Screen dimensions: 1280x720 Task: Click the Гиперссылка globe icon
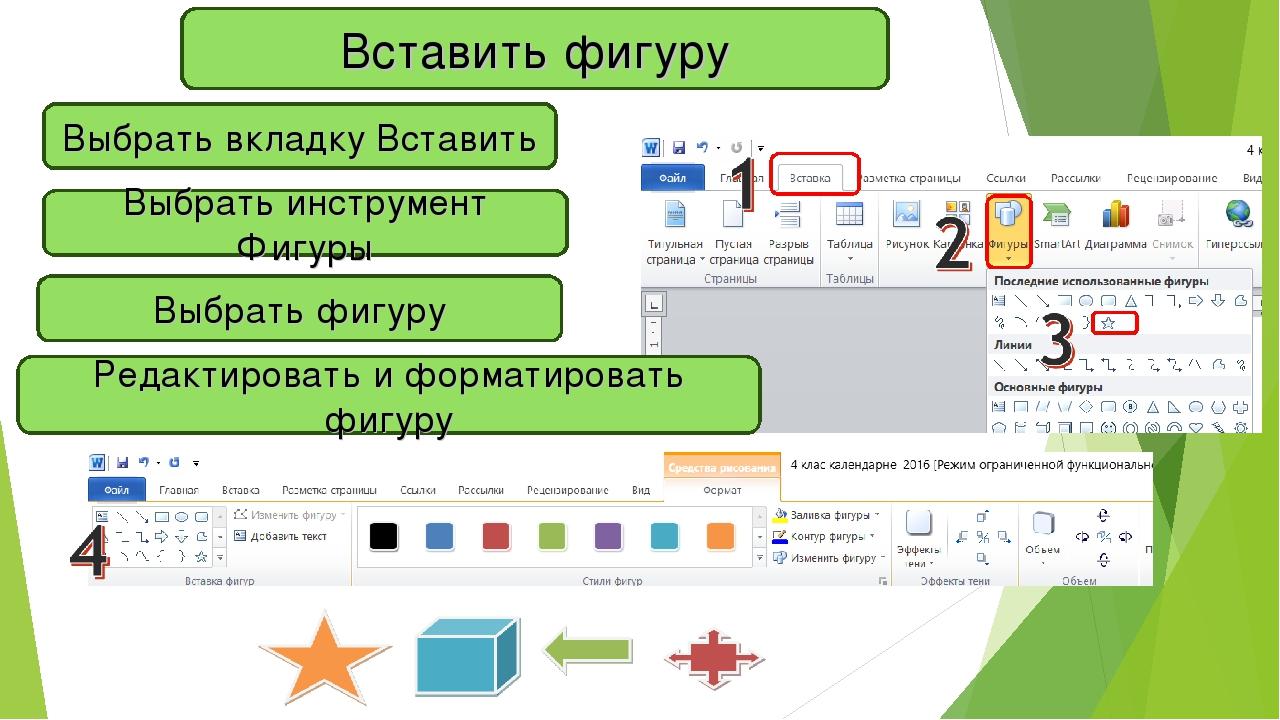1238,213
